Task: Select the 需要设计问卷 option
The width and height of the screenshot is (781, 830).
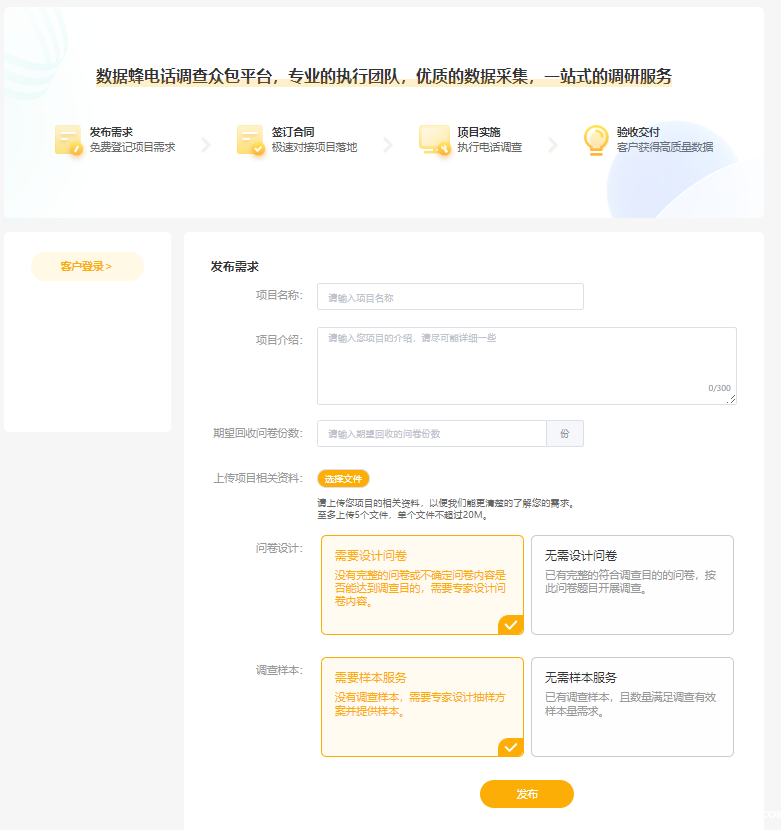Action: pos(422,584)
